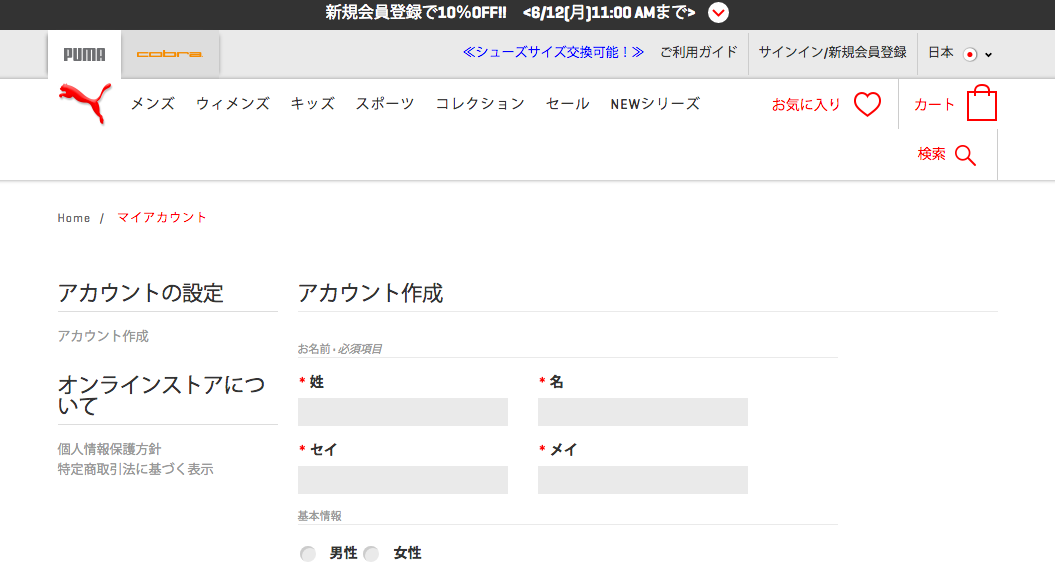
Task: Select the PUMA brand tab
Action: click(84, 54)
